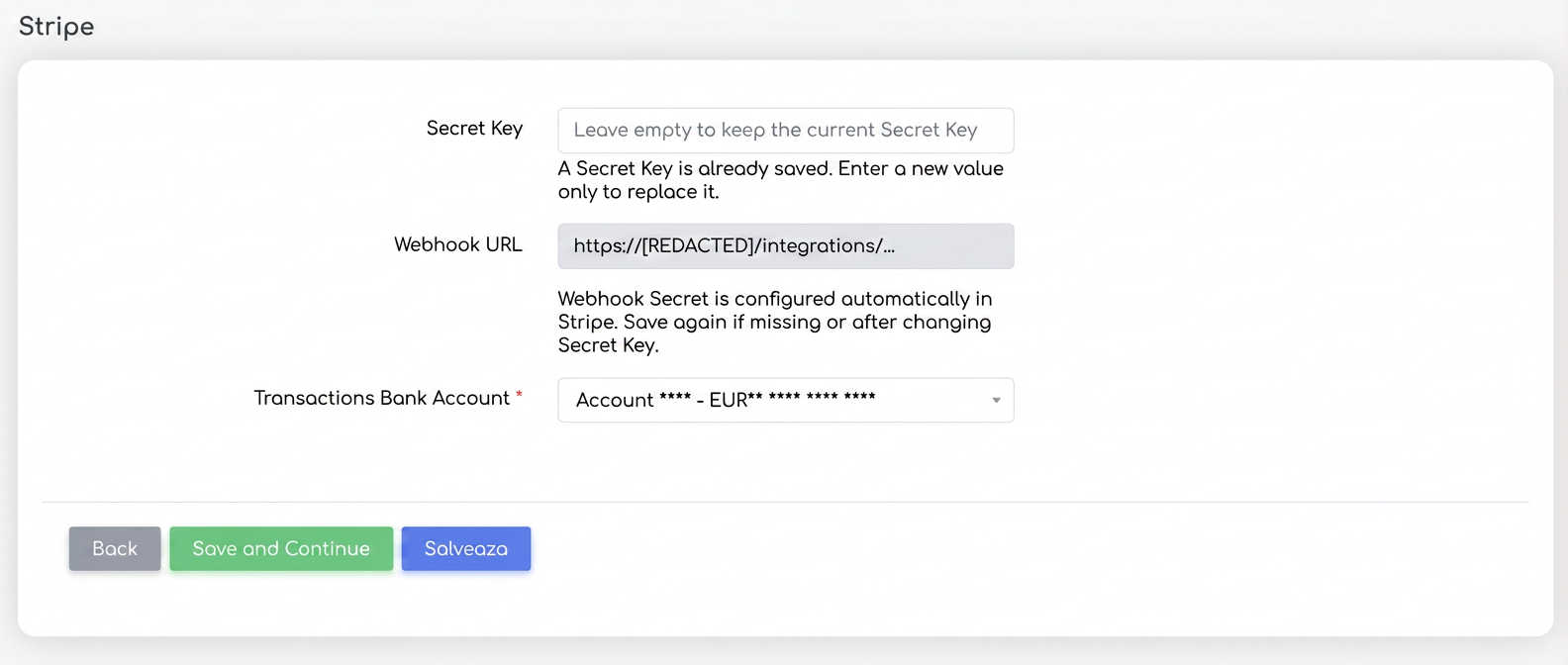Click the 'Save again if missing' help line
Screen dimensions: 1568x665
(774, 322)
